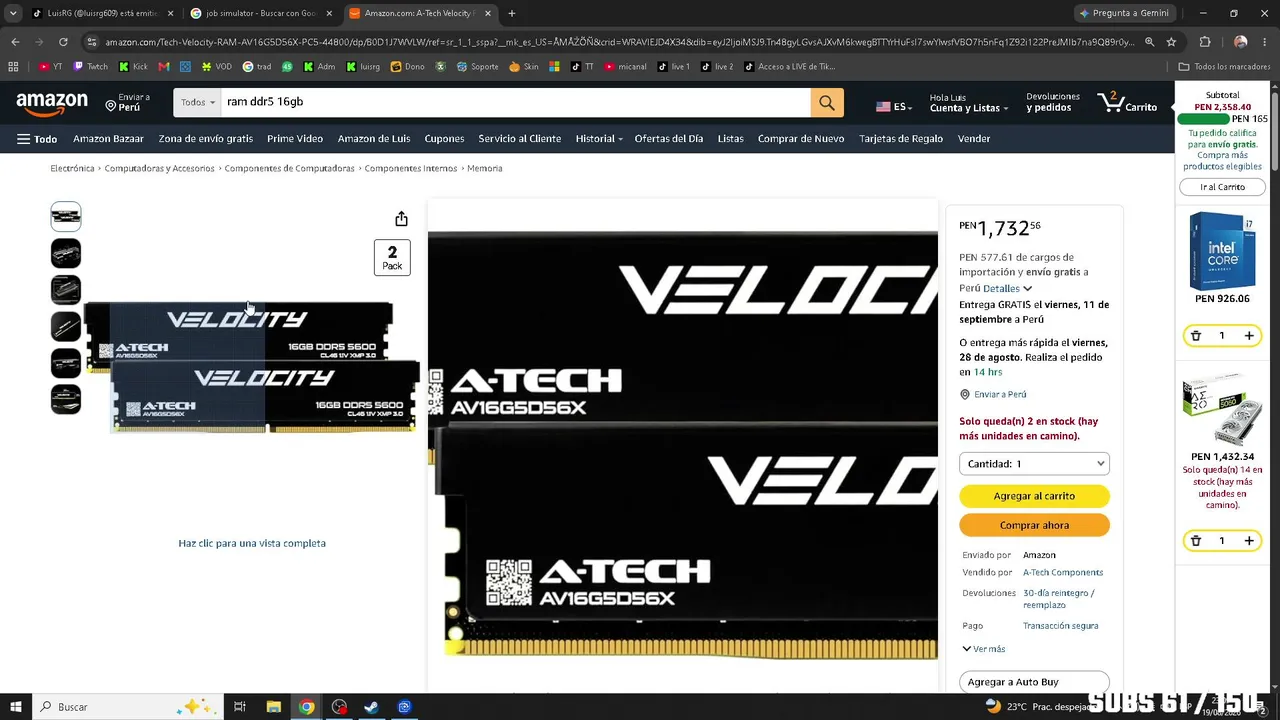Viewport: 1280px width, 720px height.
Task: Open the apps grid in bookmarks bar
Action: pyautogui.click(x=13, y=67)
